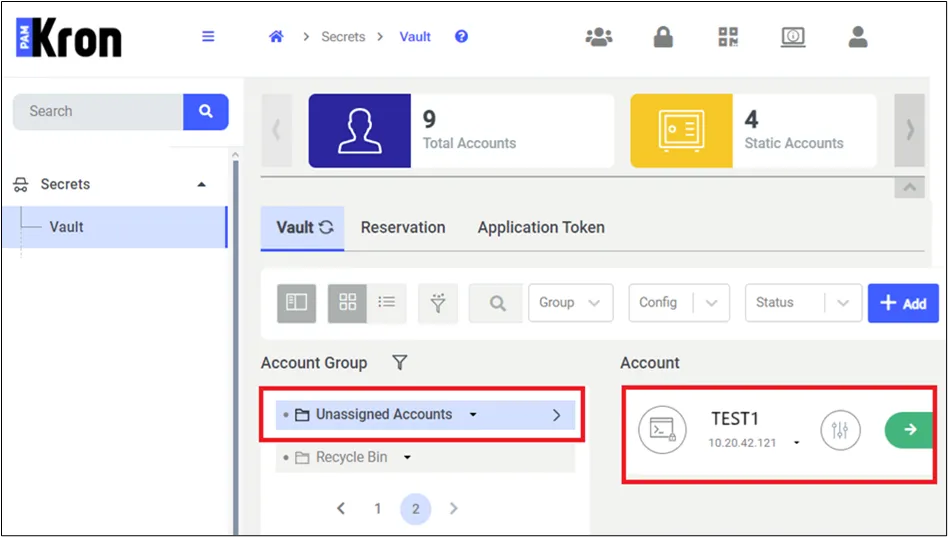Switch to list view layout
Image resolution: width=948 pixels, height=537 pixels.
pyautogui.click(x=386, y=302)
